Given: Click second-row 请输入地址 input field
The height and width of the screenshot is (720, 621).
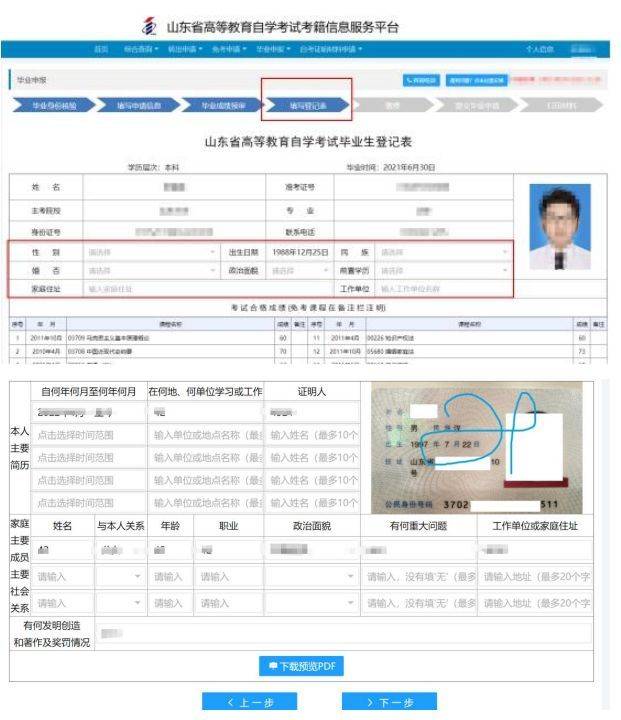Looking at the screenshot, I should 536,577.
